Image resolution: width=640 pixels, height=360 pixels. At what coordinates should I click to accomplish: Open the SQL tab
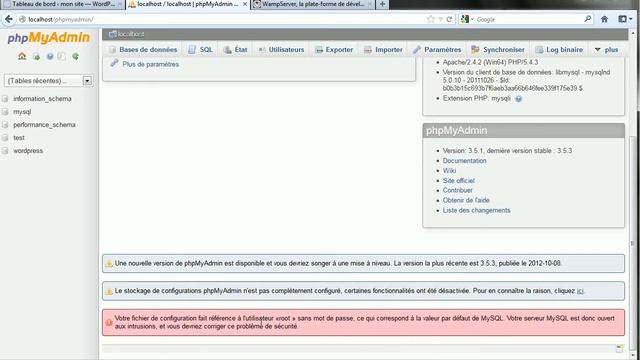[x=200, y=50]
